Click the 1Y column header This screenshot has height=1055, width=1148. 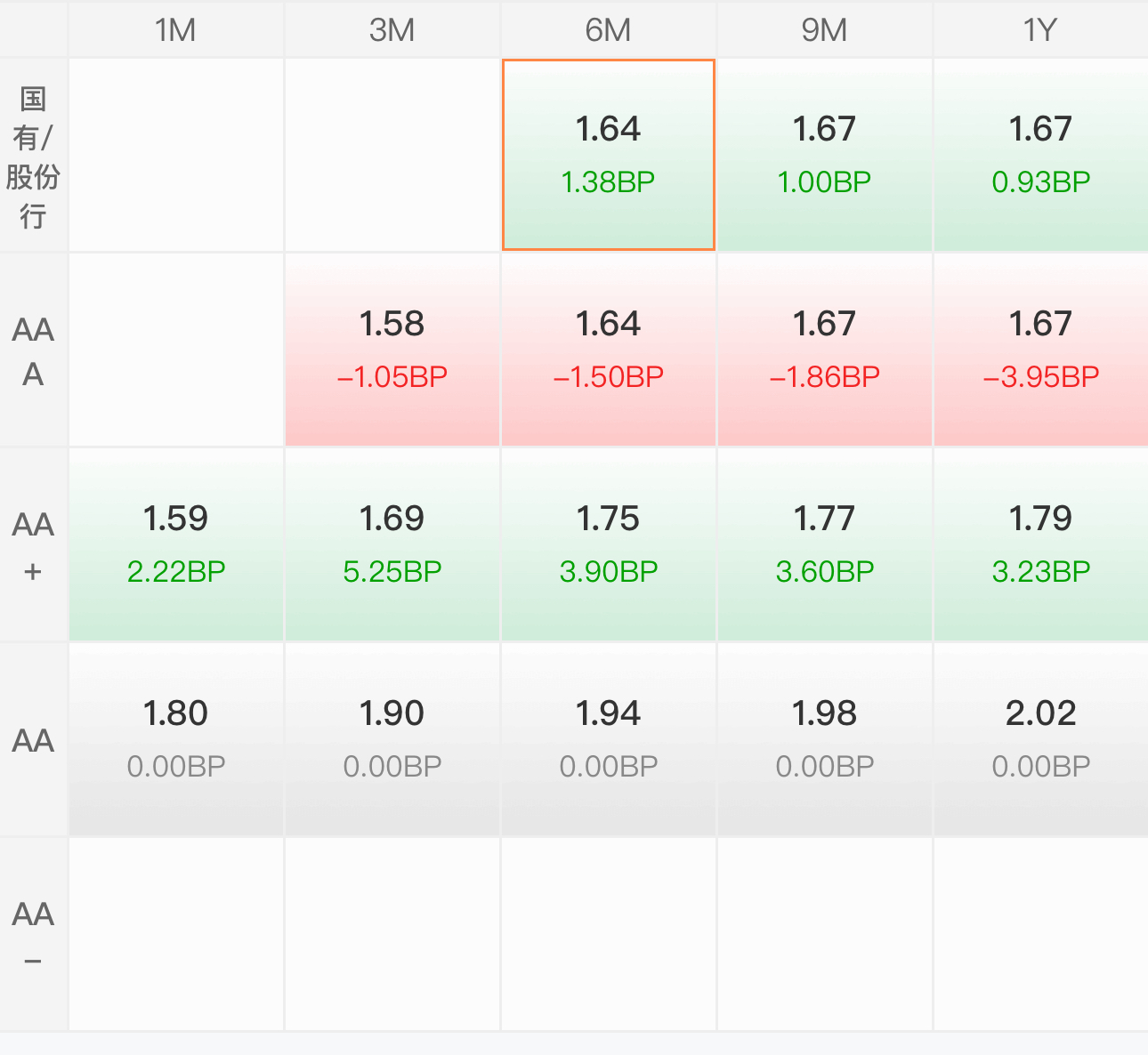(1041, 29)
